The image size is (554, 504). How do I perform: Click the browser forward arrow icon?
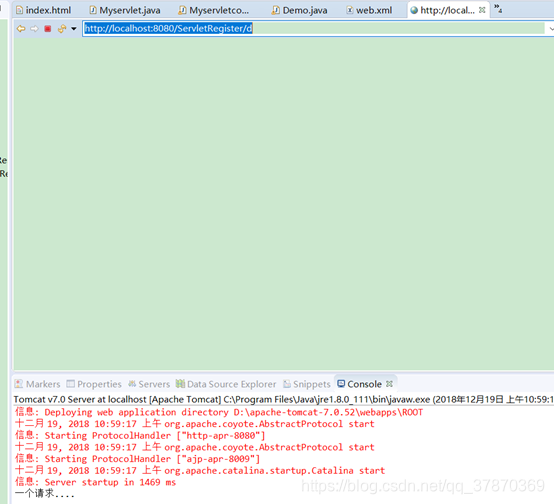34,29
